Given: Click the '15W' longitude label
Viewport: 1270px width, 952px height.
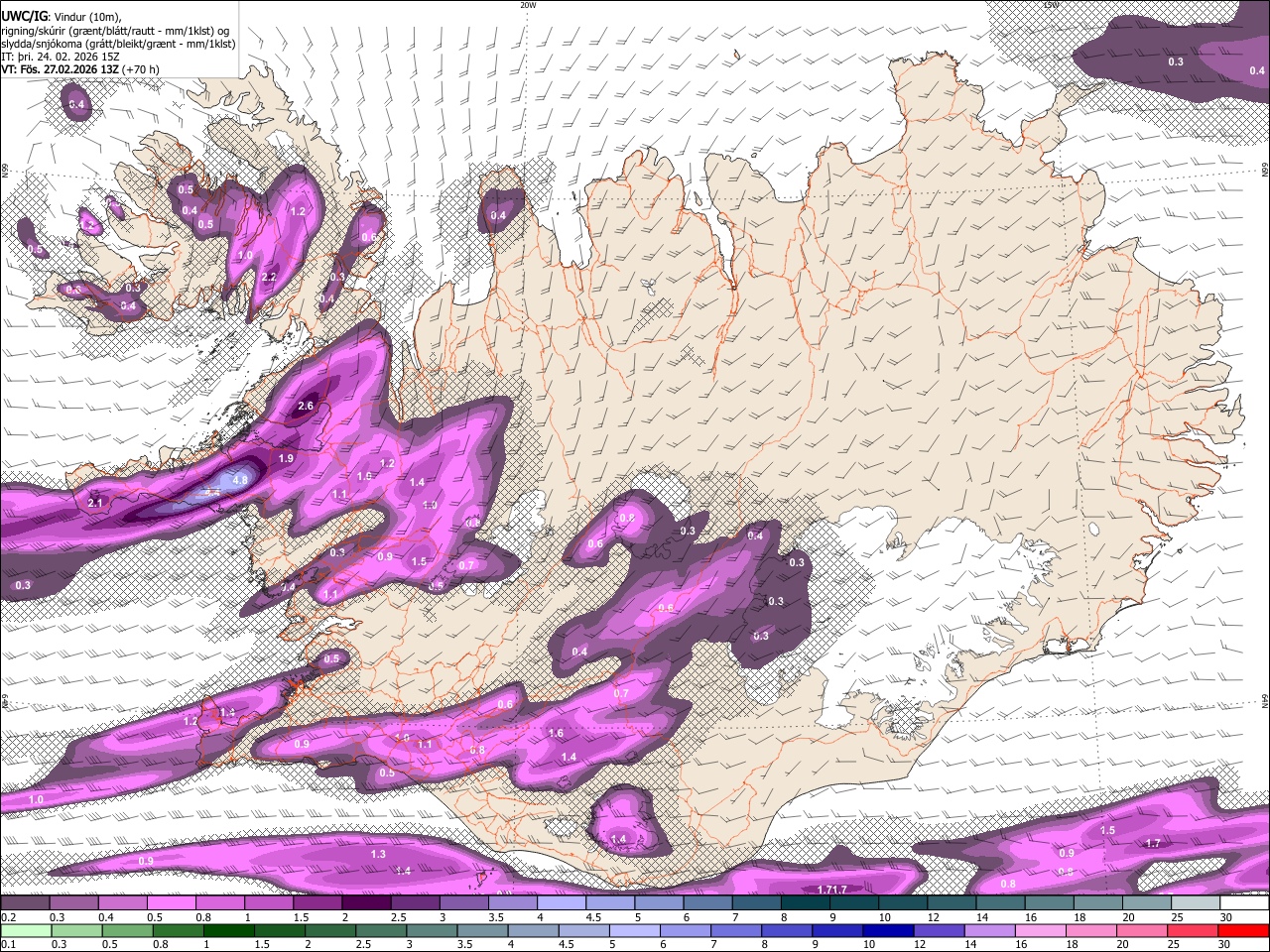Looking at the screenshot, I should coord(1051,5).
